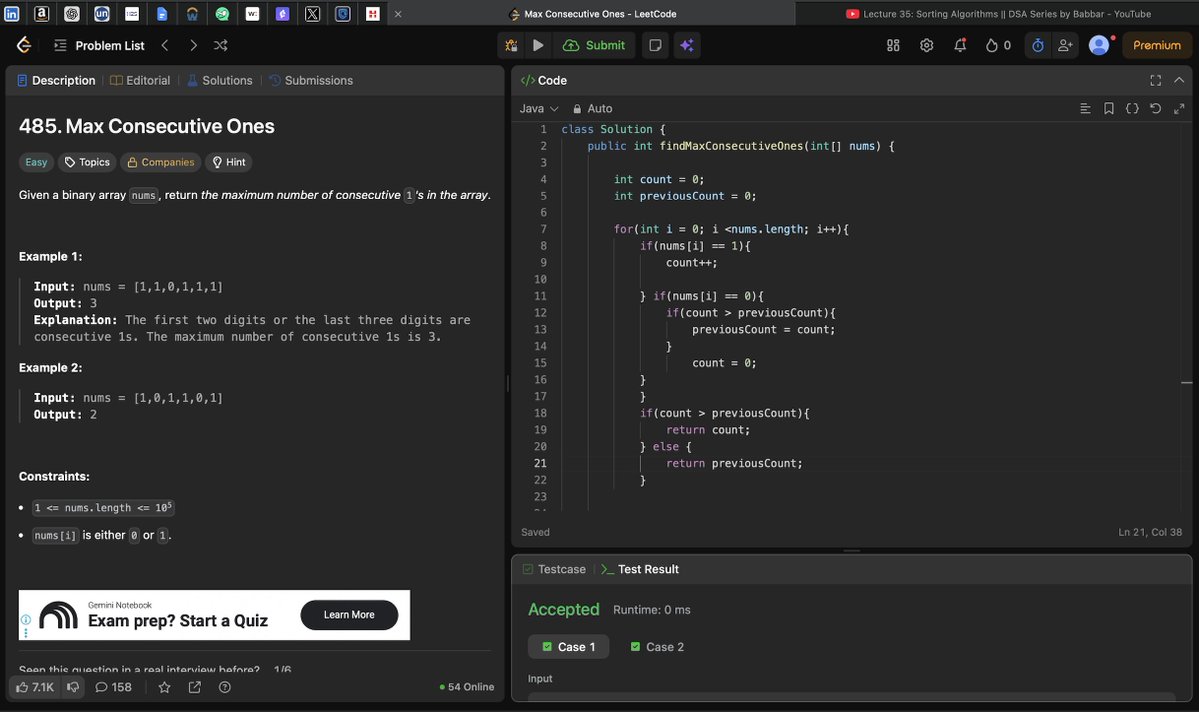Open the Java language dropdown

pos(539,109)
